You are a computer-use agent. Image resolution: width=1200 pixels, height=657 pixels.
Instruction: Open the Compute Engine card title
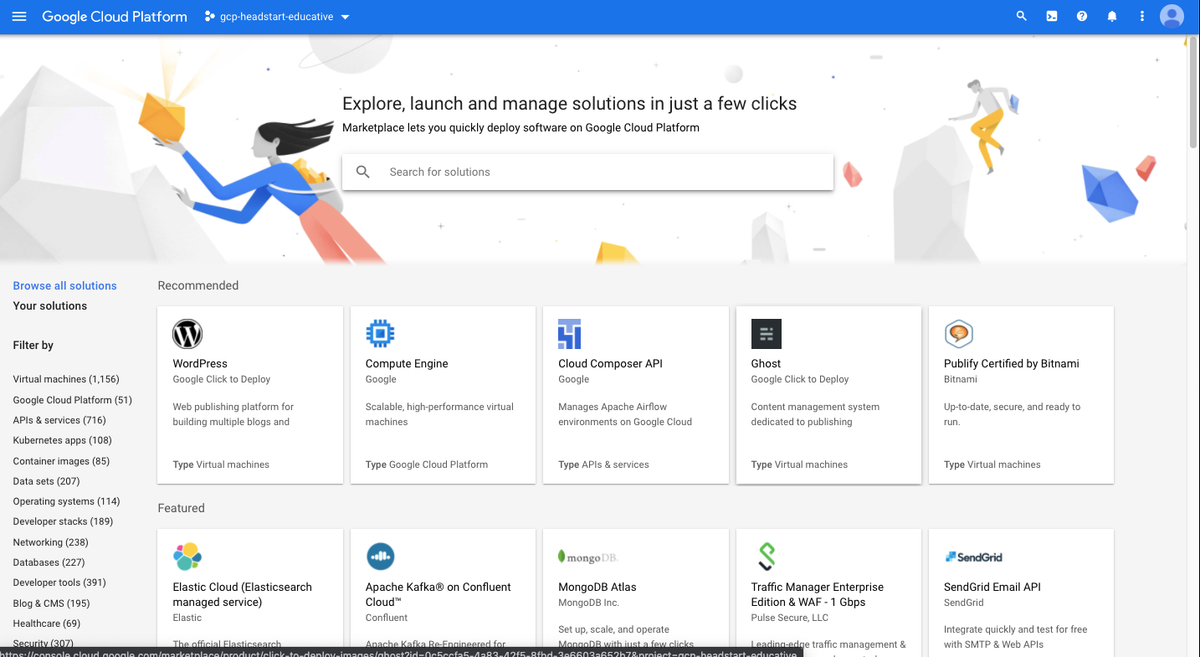pyautogui.click(x=407, y=364)
